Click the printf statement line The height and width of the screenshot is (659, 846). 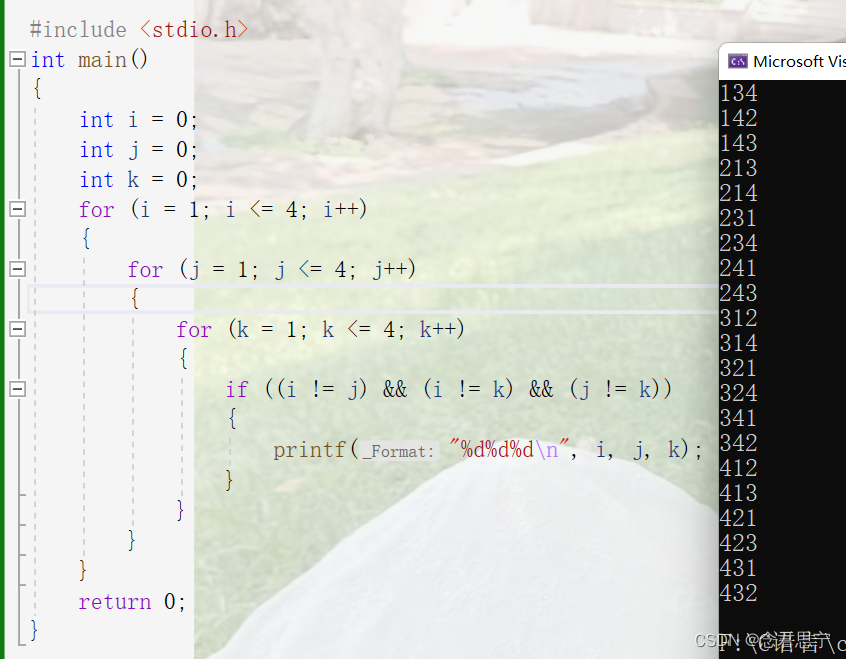coord(488,449)
